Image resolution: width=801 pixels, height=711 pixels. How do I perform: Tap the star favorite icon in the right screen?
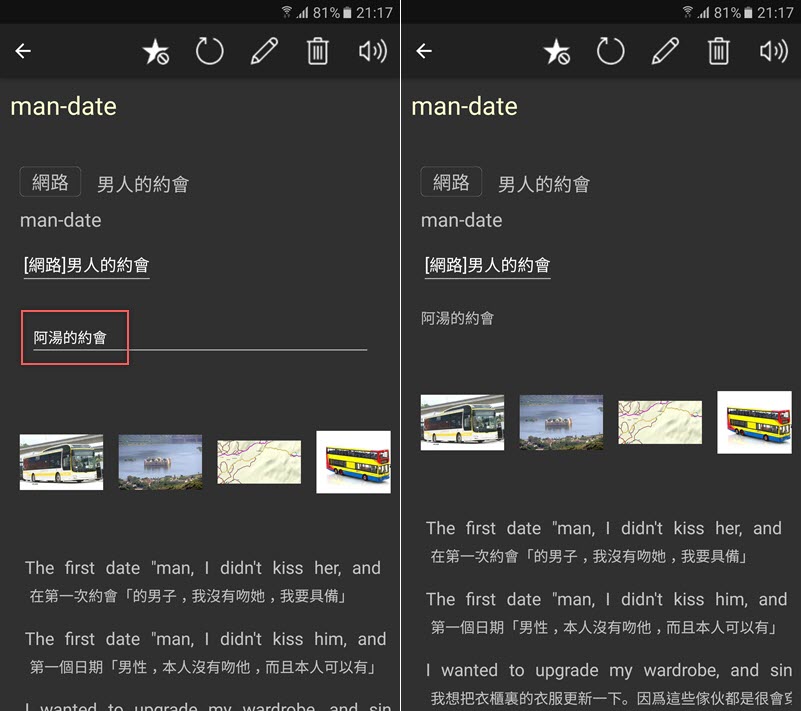click(557, 52)
